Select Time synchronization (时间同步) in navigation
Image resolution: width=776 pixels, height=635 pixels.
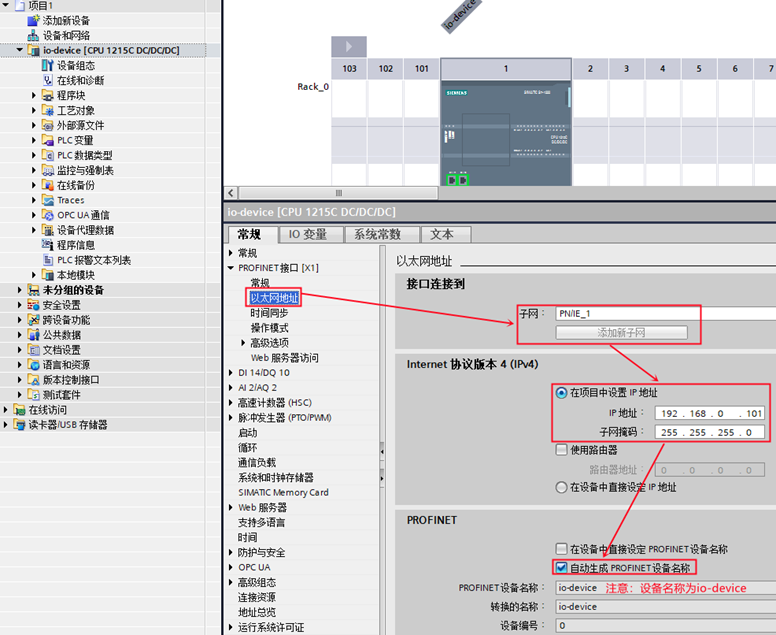click(269, 313)
